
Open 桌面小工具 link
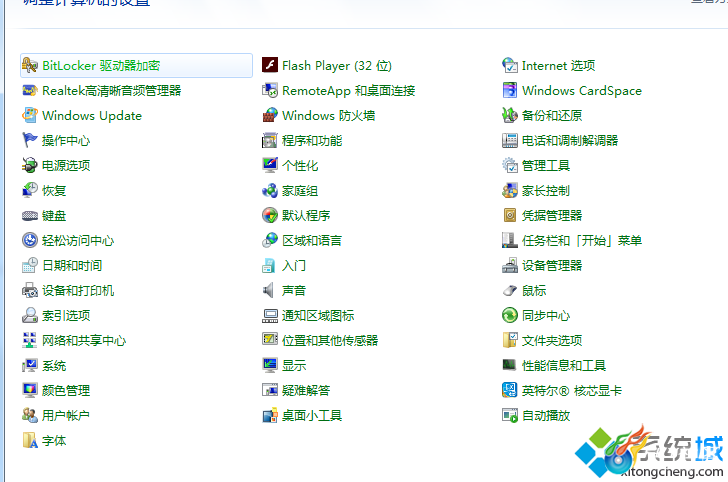tap(312, 416)
